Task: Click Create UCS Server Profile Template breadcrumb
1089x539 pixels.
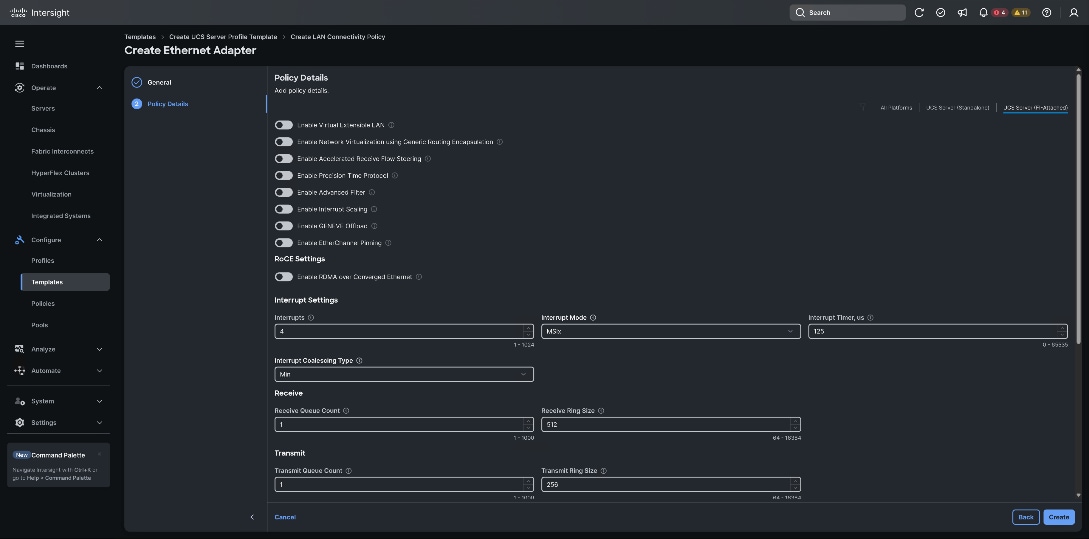Action: click(223, 37)
